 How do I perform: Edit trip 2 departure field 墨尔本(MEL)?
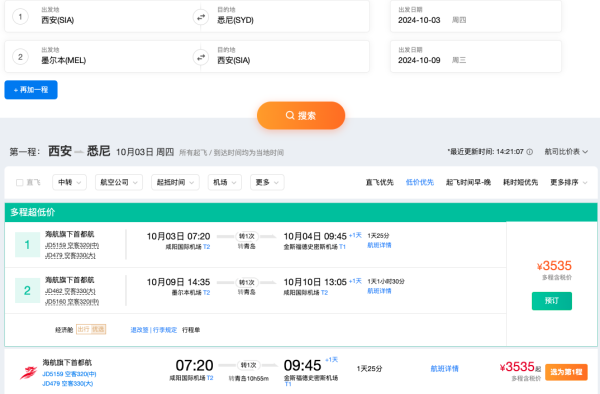point(64,60)
